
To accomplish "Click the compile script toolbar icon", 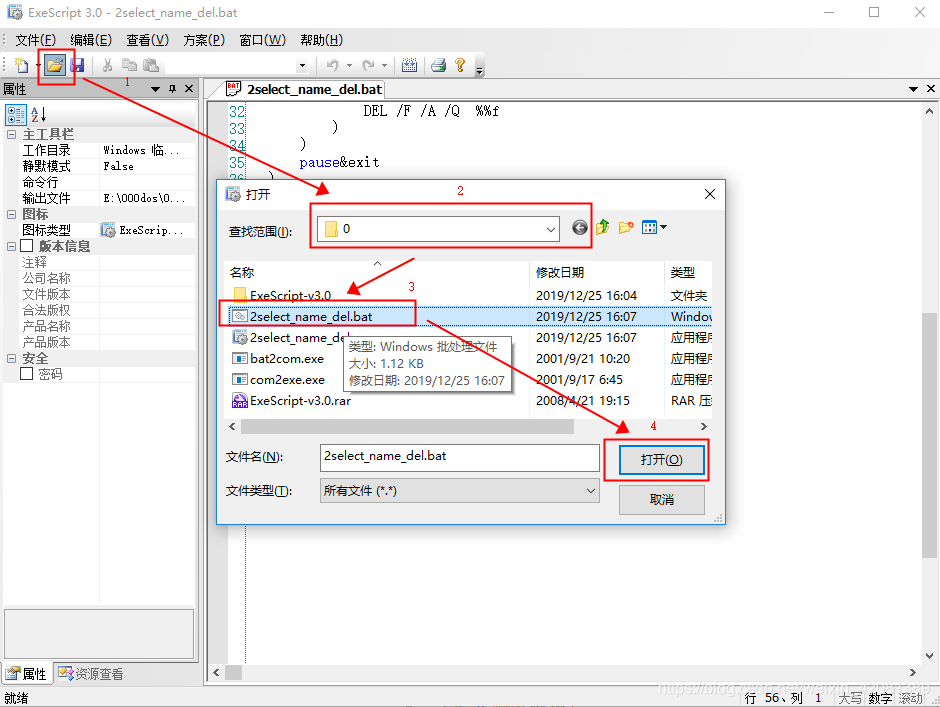I will click(409, 65).
